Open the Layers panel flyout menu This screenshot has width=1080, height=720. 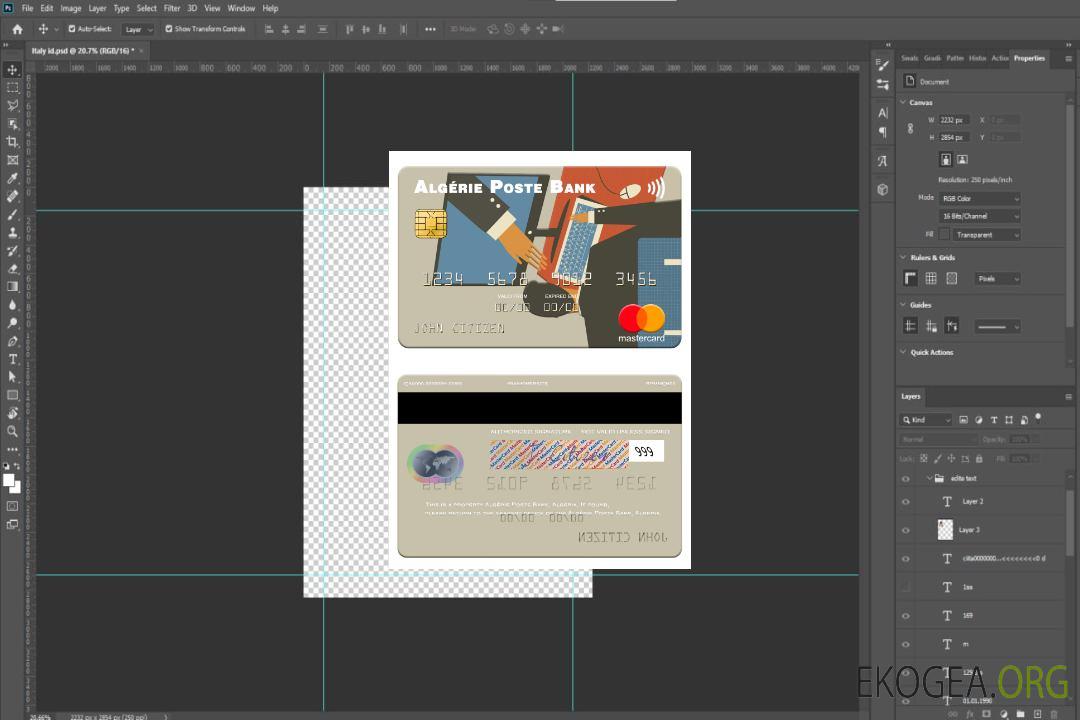click(x=1068, y=397)
